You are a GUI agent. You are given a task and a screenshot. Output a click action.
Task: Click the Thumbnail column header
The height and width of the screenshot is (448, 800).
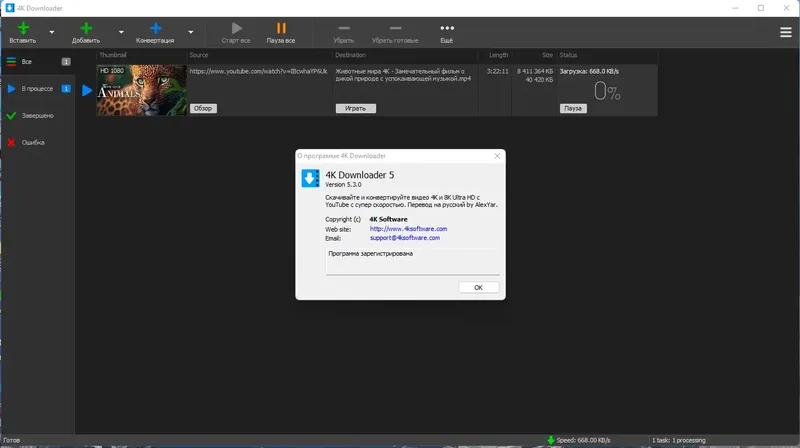click(x=113, y=55)
